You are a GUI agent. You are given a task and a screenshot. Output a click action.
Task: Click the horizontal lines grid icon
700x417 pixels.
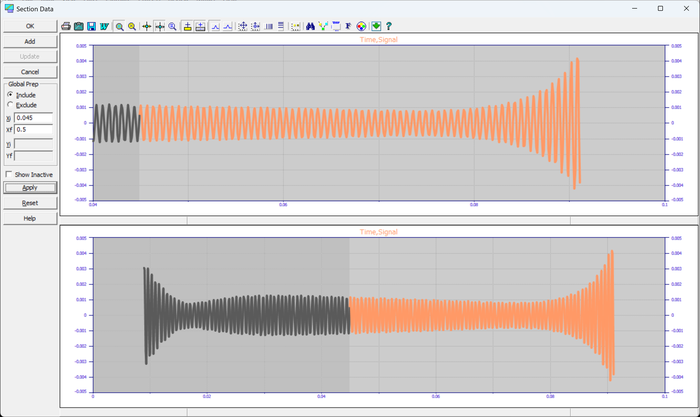click(281, 26)
